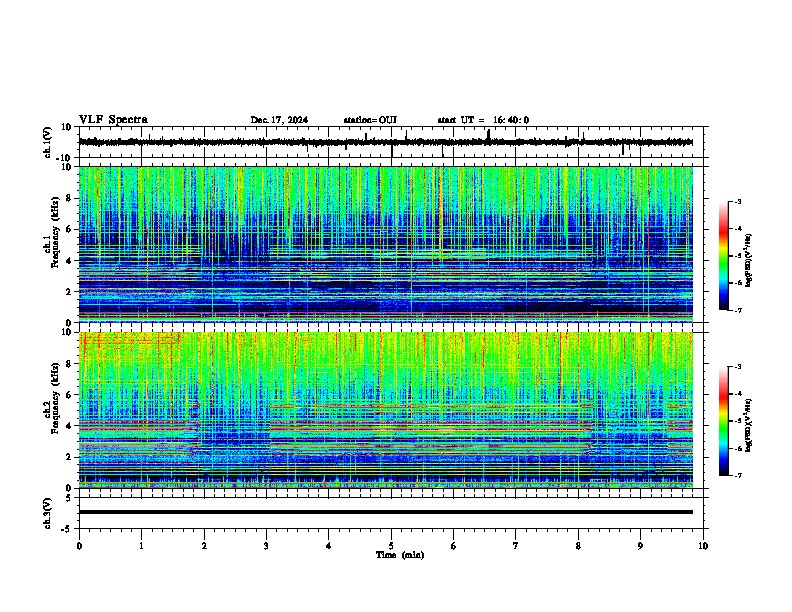Select the date label "Dec. 17, 2024"
The width and height of the screenshot is (792, 612).
(279, 120)
